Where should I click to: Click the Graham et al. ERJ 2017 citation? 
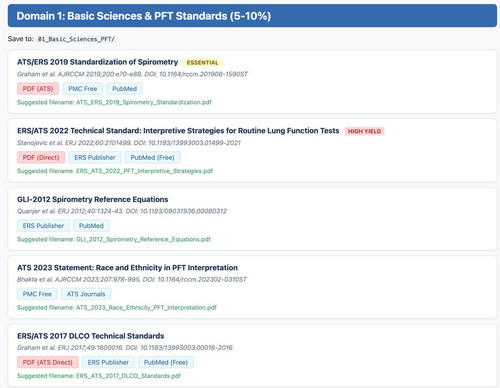point(125,348)
